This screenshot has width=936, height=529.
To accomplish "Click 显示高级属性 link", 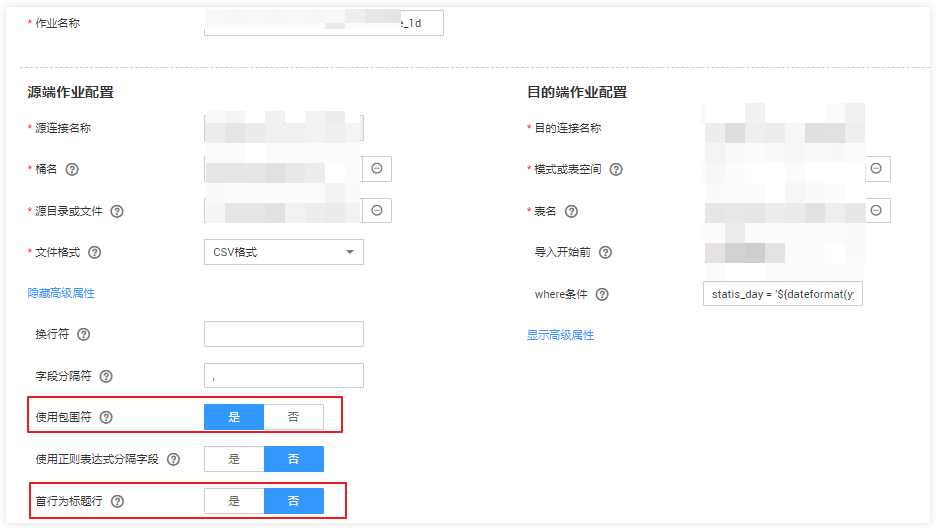I will [x=560, y=335].
